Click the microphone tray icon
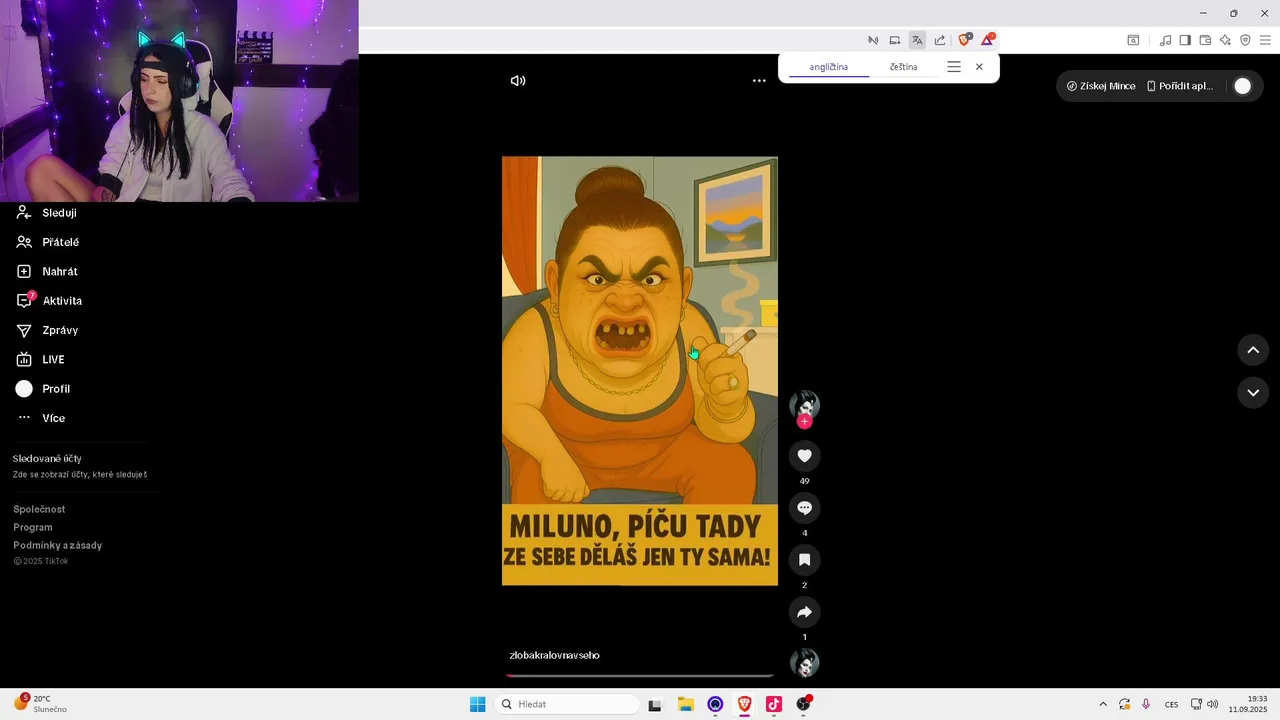The width and height of the screenshot is (1280, 720). click(x=1146, y=704)
